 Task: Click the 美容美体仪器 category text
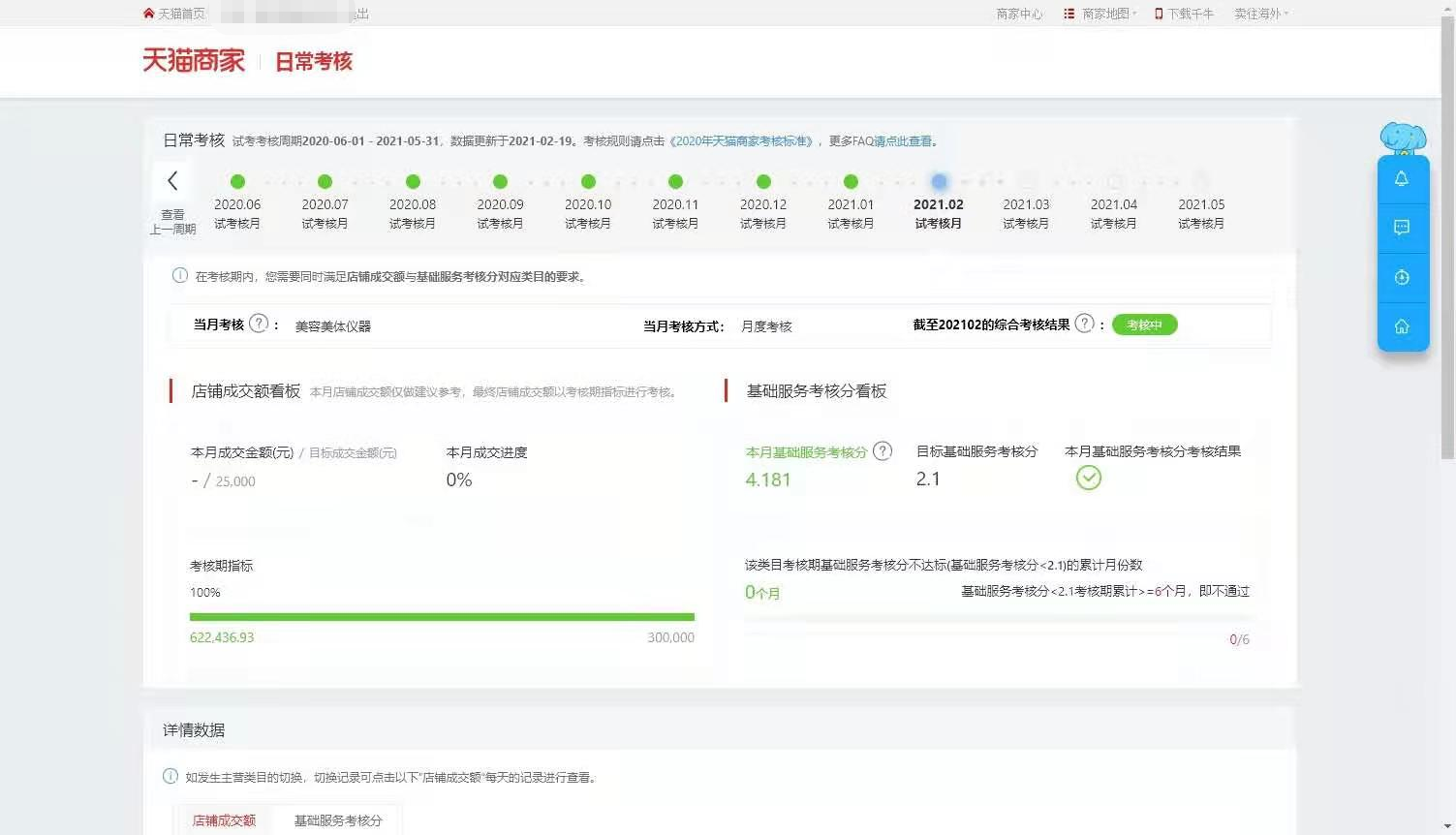[333, 326]
